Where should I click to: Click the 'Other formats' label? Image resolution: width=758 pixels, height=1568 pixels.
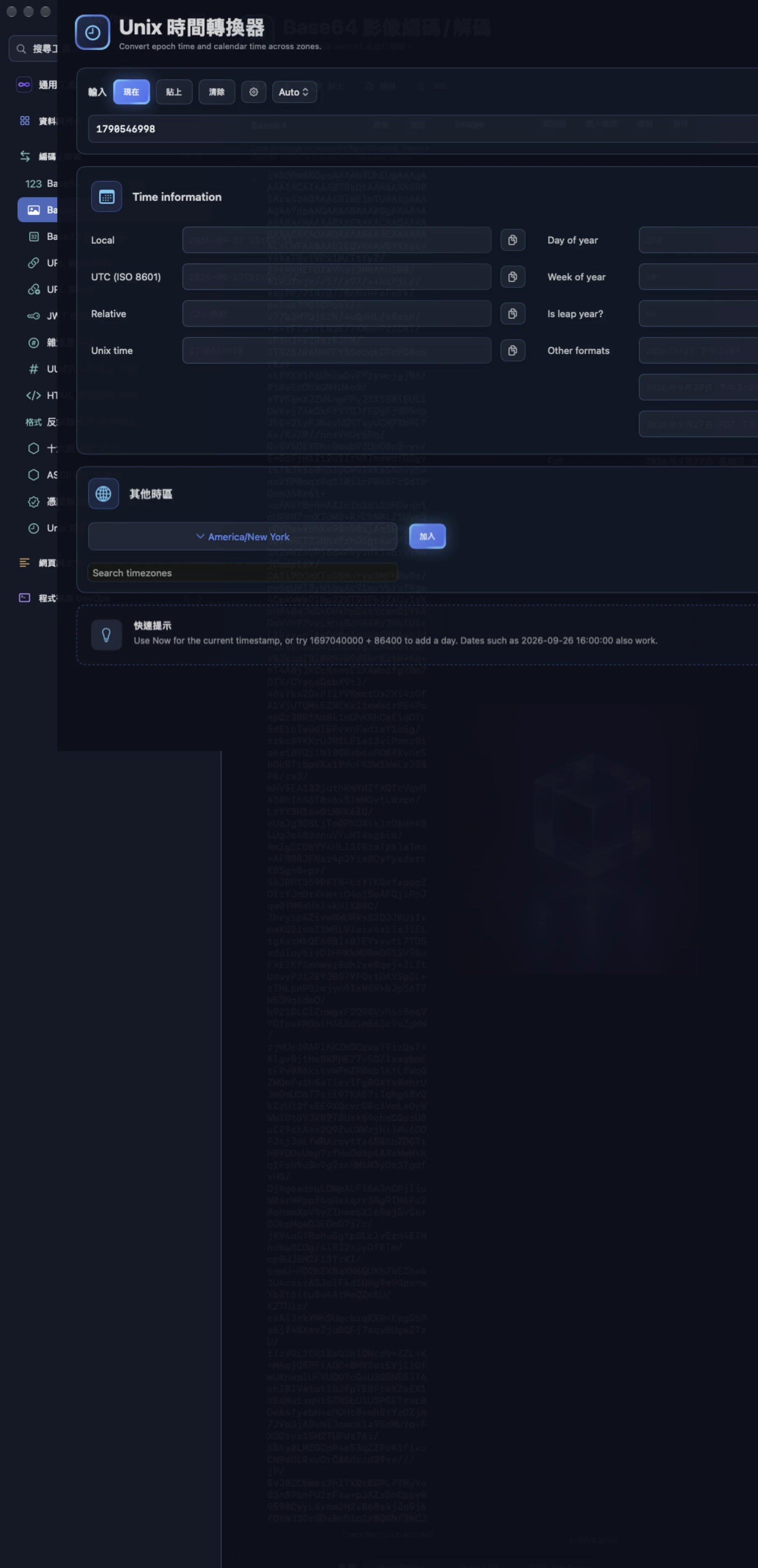pyautogui.click(x=578, y=350)
